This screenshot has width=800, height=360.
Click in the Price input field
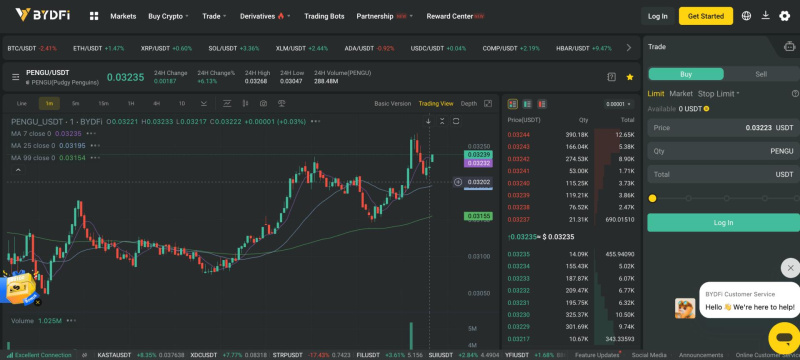click(723, 127)
